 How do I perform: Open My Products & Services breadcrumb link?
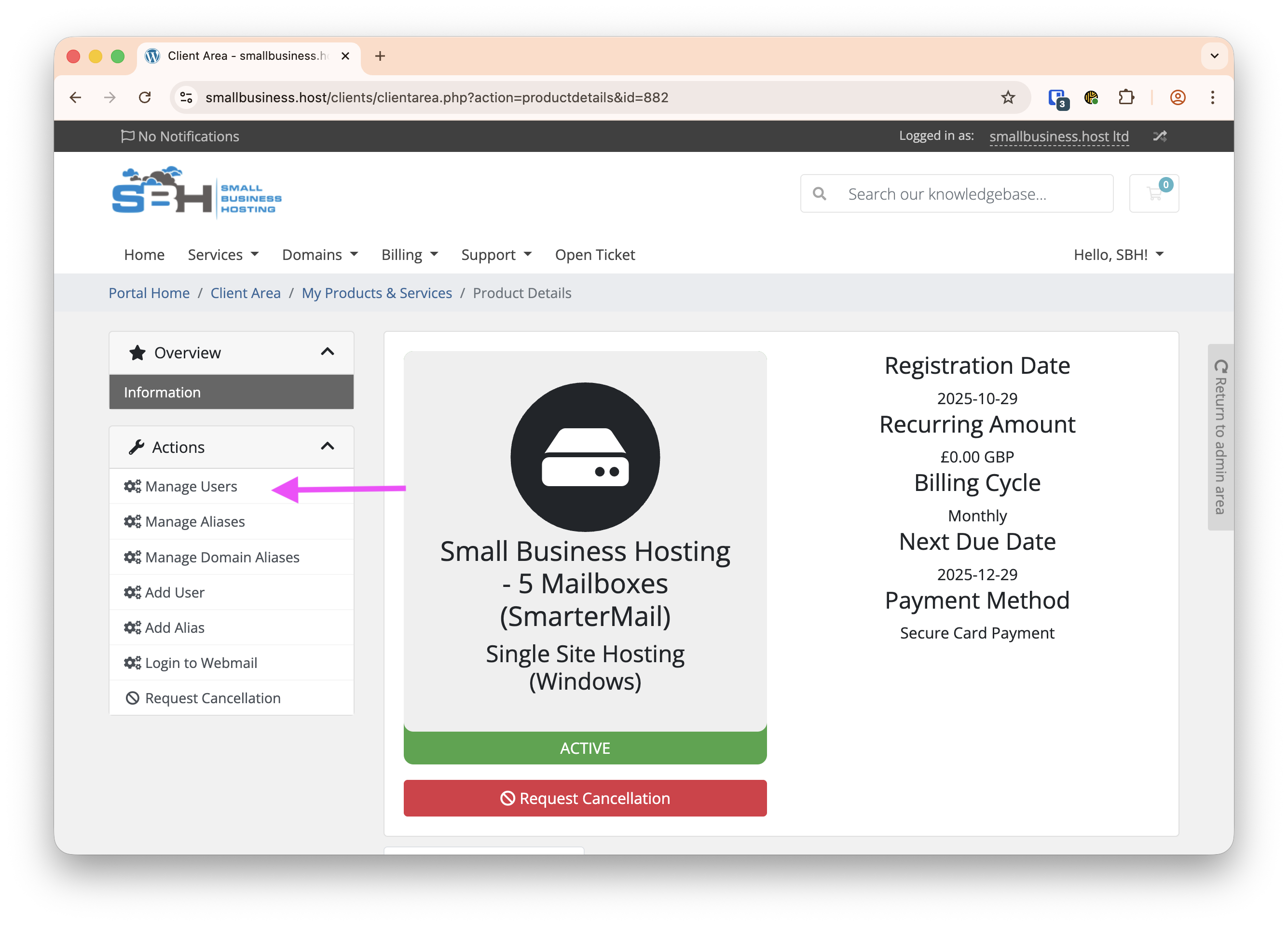pos(377,293)
